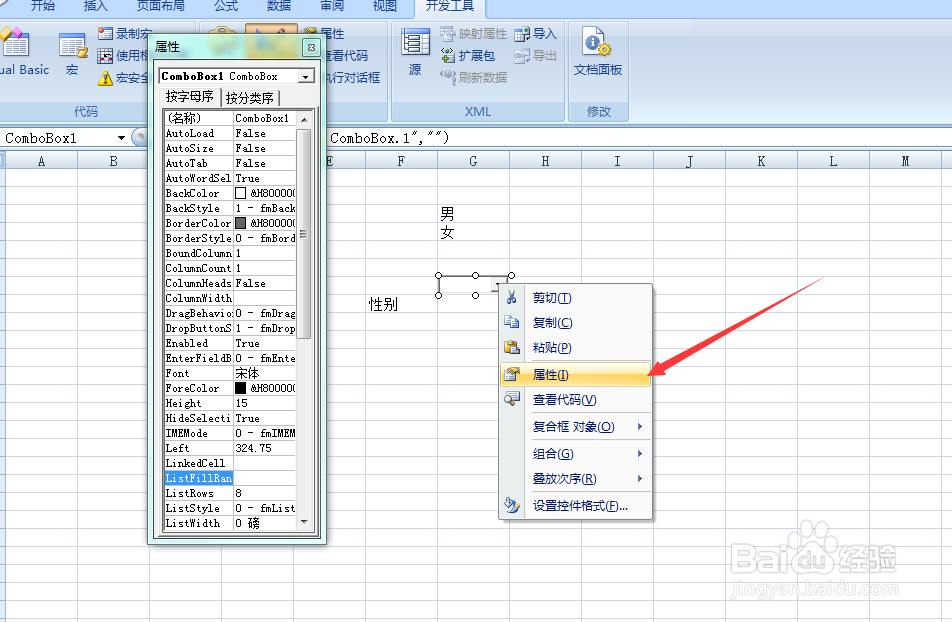Switch to the 按字母序 tab

point(189,97)
